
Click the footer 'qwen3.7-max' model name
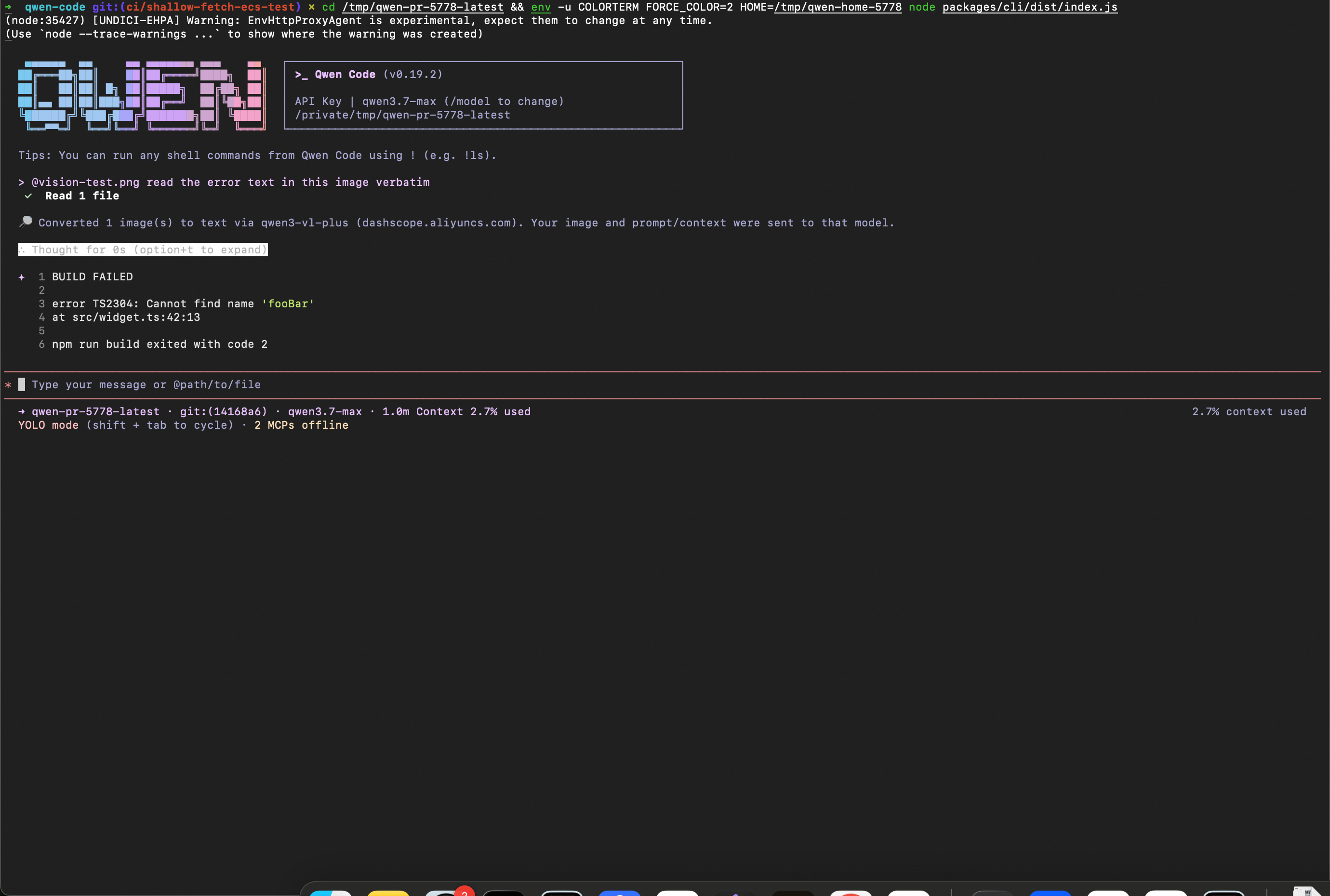[325, 412]
